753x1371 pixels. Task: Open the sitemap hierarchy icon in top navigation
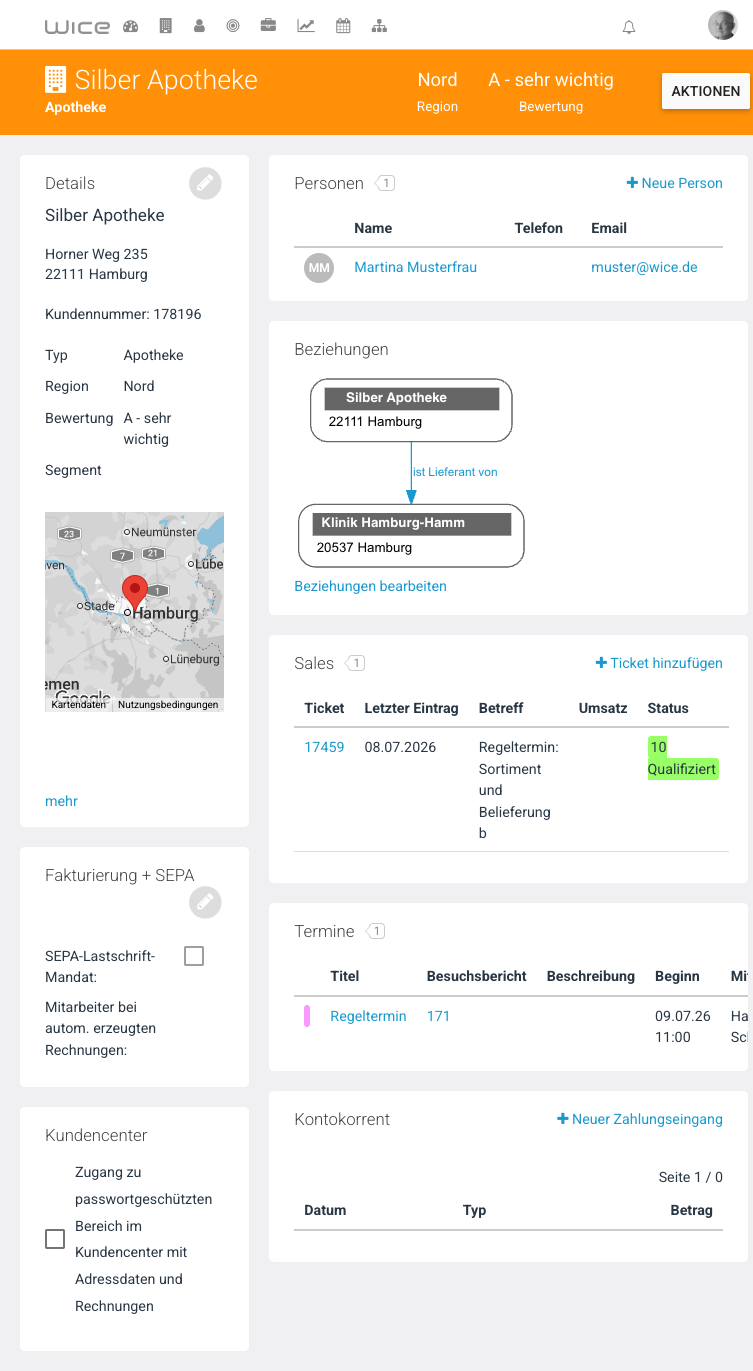379,27
